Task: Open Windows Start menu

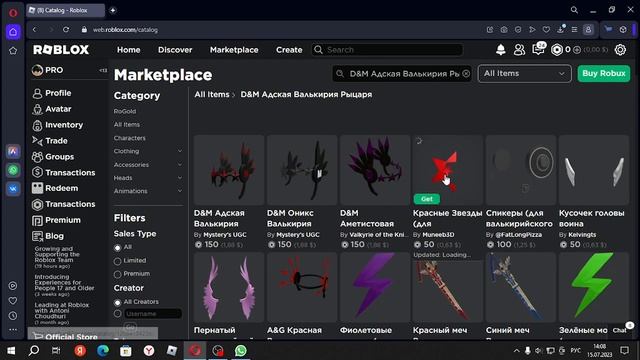Action: [11, 351]
